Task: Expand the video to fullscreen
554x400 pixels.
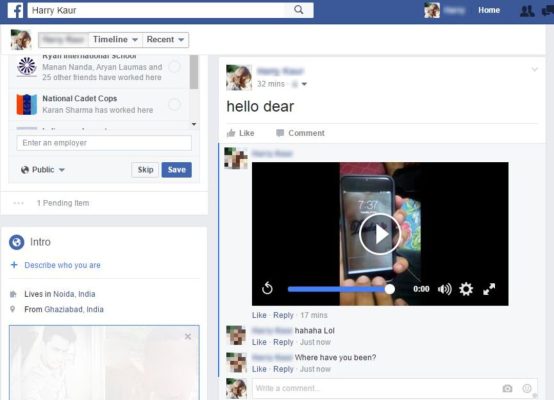Action: pyautogui.click(x=489, y=289)
